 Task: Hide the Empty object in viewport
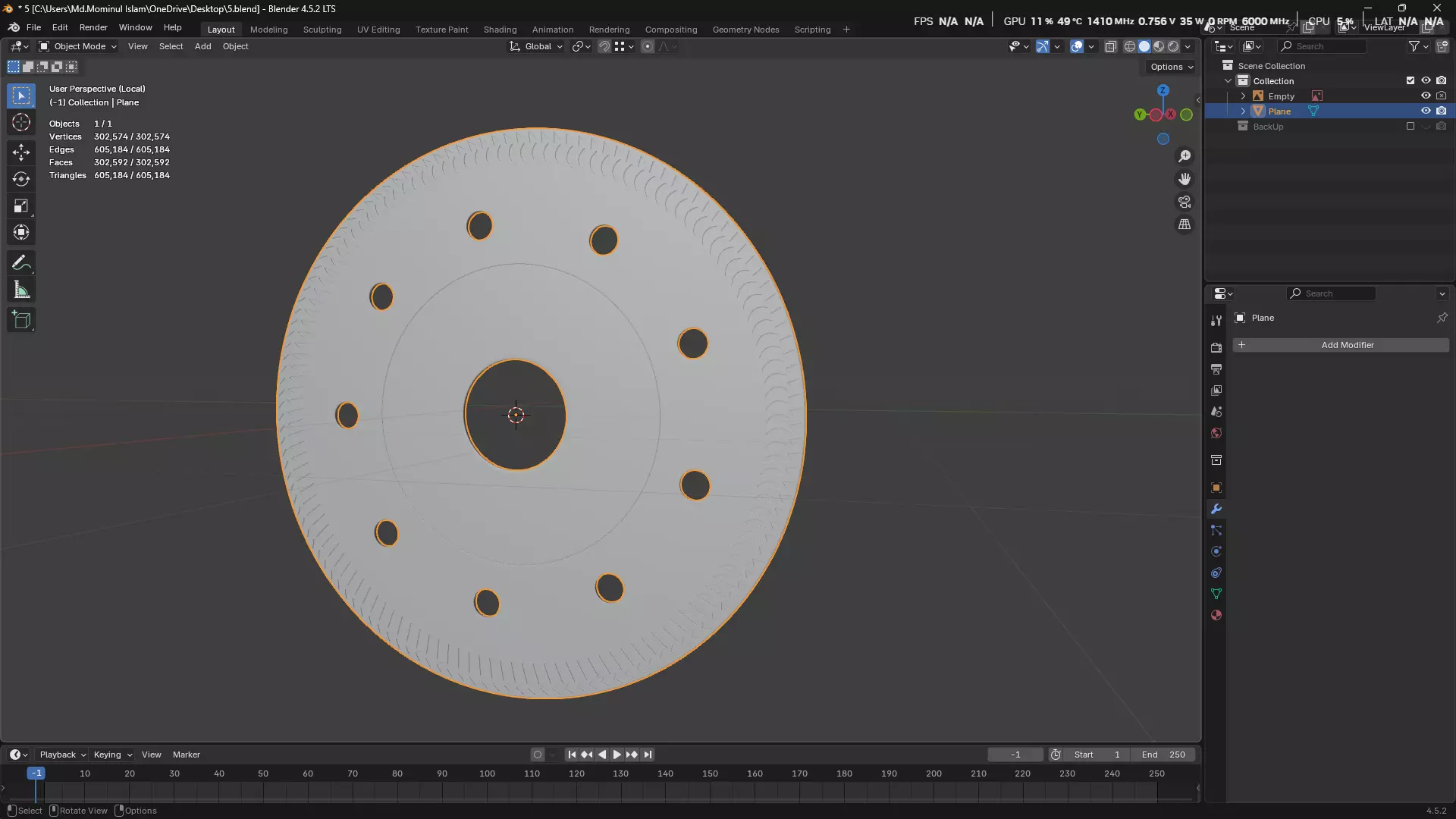pyautogui.click(x=1426, y=96)
